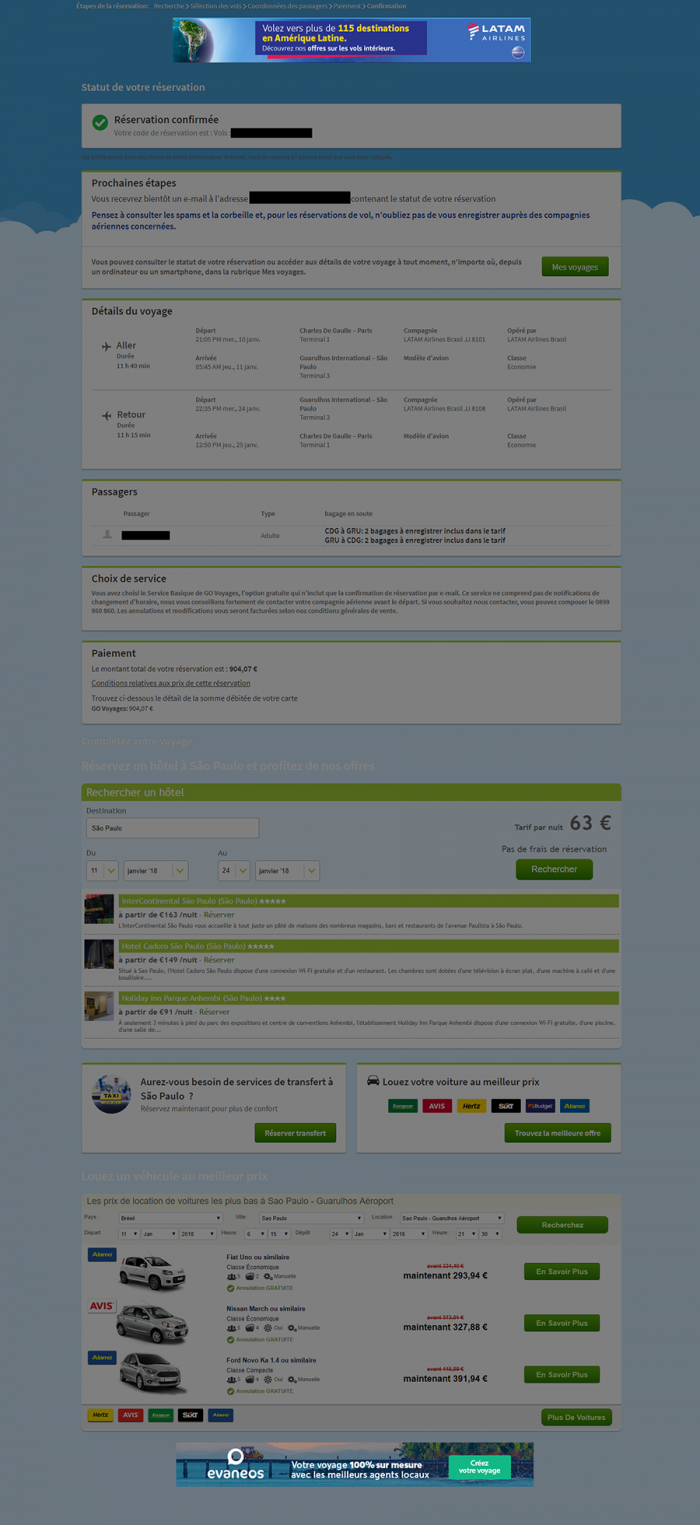Viewport: 700px width, 1525px height.
Task: Click the Alamo logo beside Fiat Uno
Action: click(x=102, y=1255)
